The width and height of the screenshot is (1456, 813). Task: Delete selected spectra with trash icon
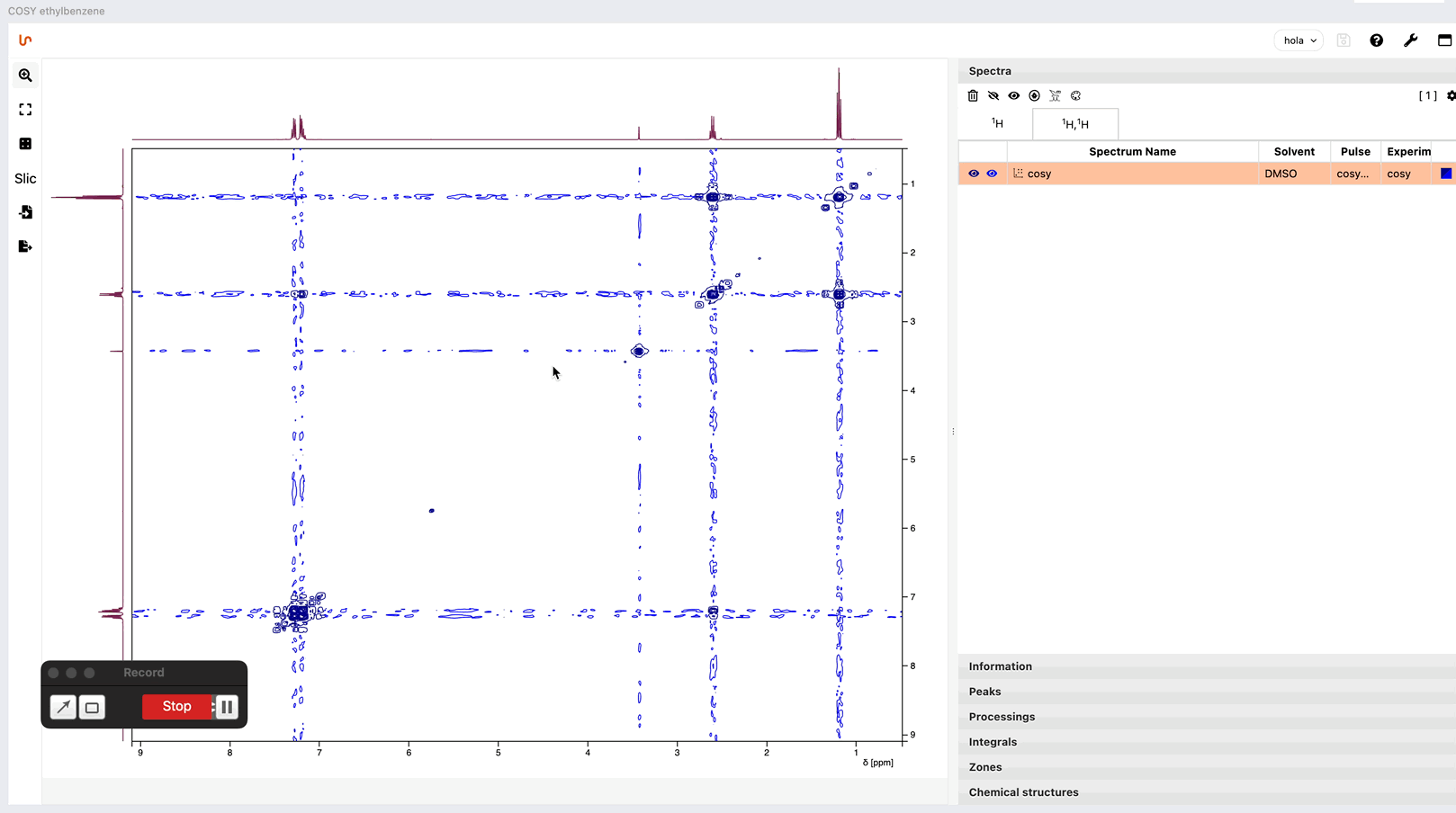(973, 95)
